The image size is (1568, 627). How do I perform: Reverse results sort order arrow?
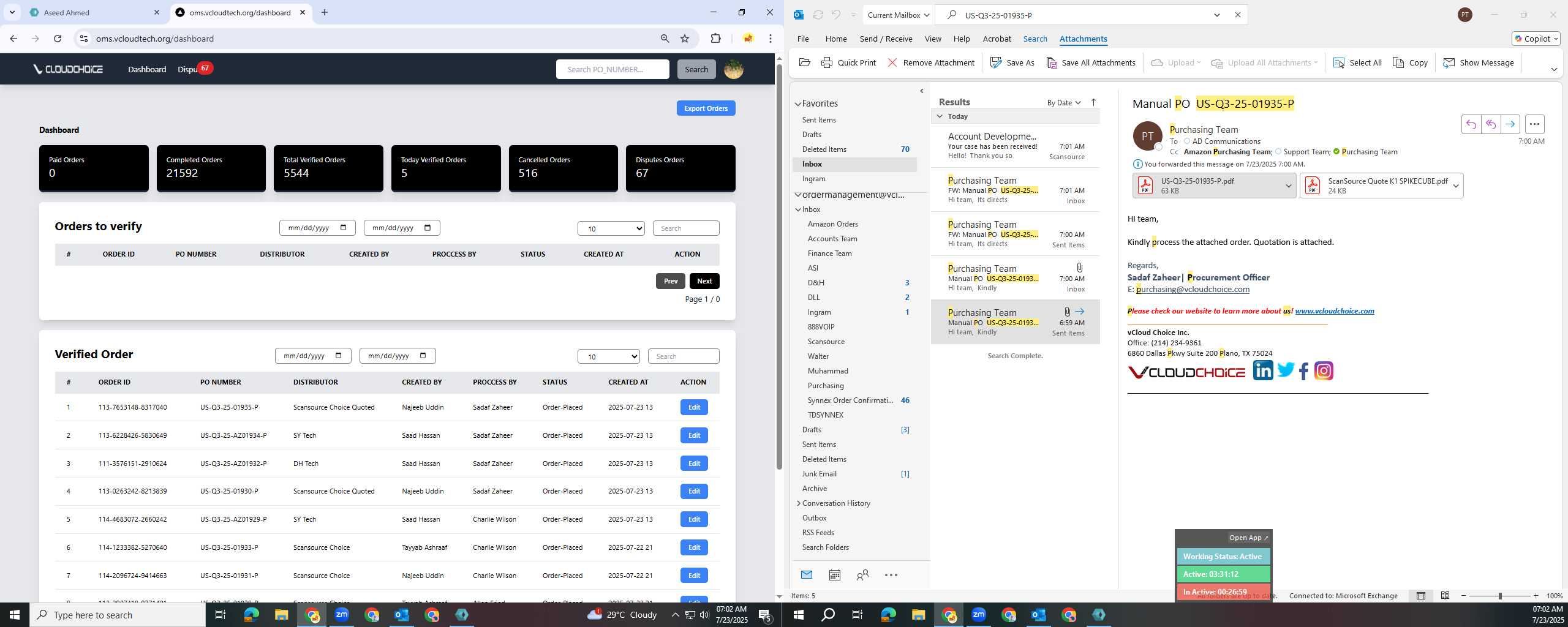tap(1093, 102)
